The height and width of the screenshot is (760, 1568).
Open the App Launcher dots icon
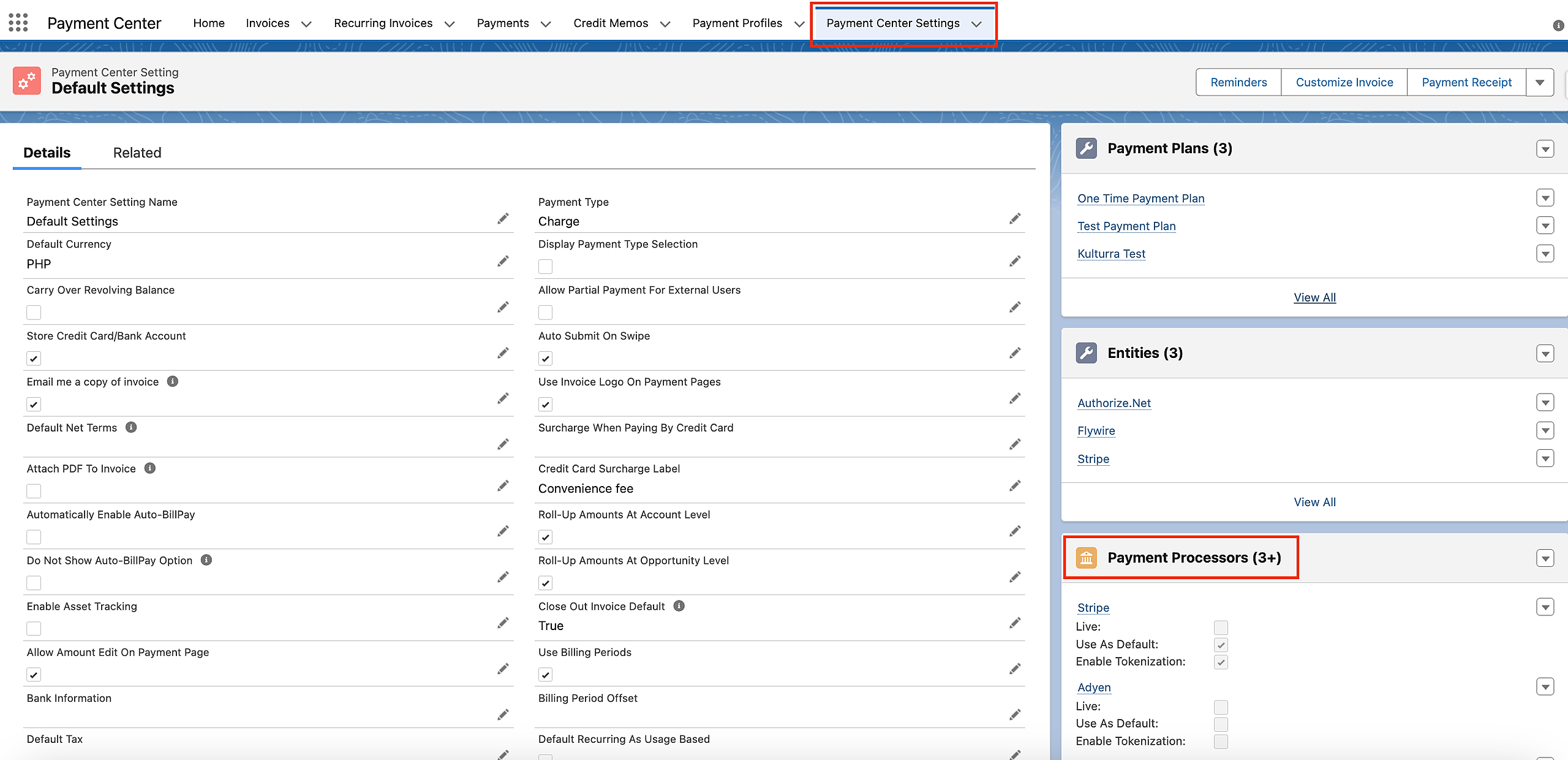point(18,23)
